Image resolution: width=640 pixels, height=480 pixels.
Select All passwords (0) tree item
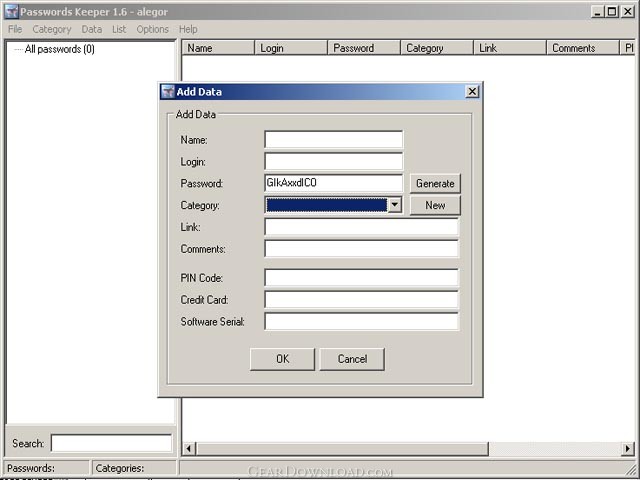[60, 49]
